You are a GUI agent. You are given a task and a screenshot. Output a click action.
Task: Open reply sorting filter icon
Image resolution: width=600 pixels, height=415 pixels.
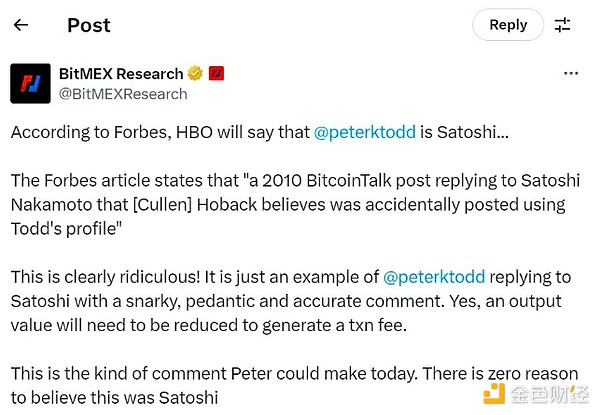(x=563, y=25)
